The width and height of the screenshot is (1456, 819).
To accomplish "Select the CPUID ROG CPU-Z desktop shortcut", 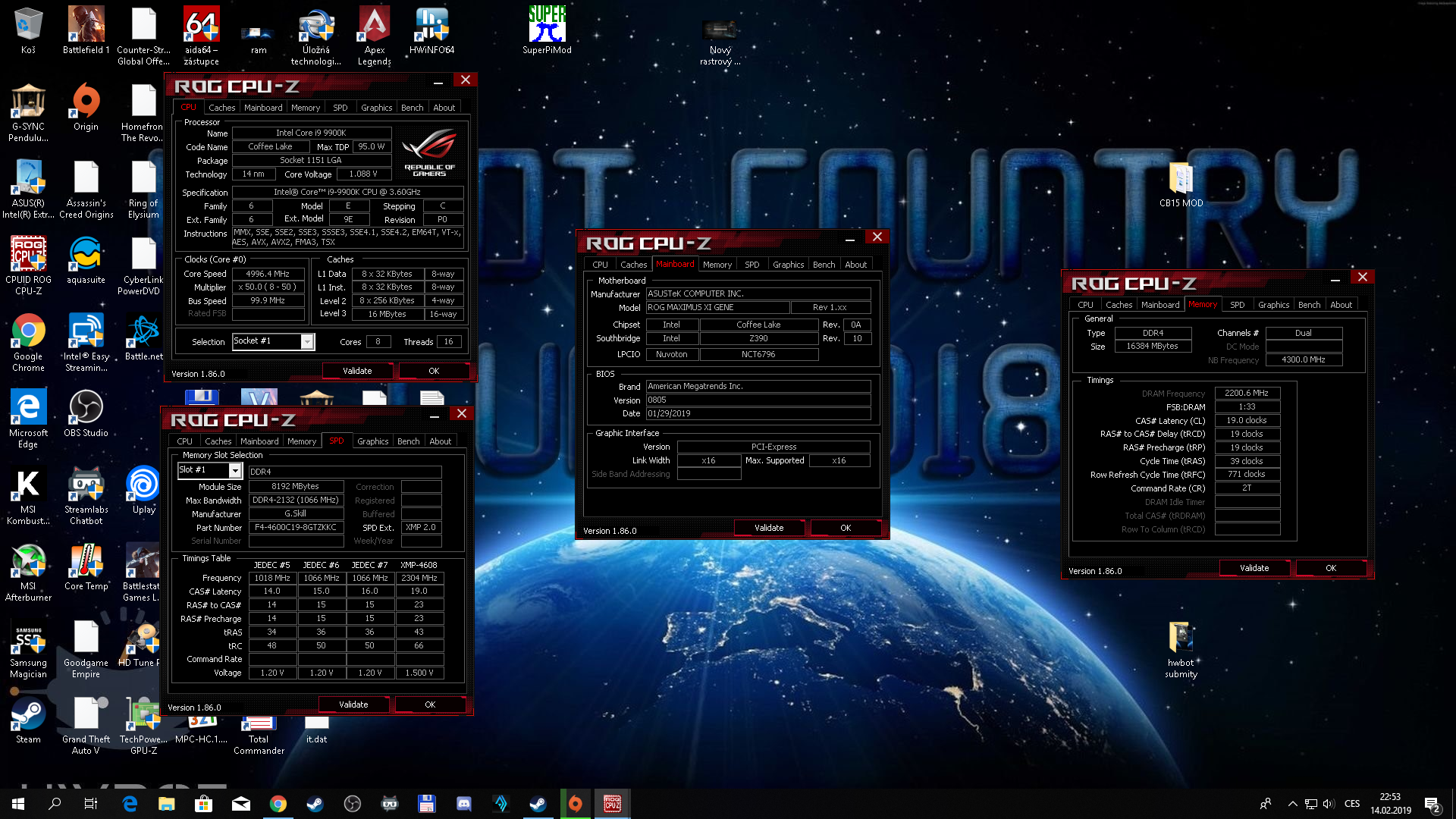I will click(28, 265).
